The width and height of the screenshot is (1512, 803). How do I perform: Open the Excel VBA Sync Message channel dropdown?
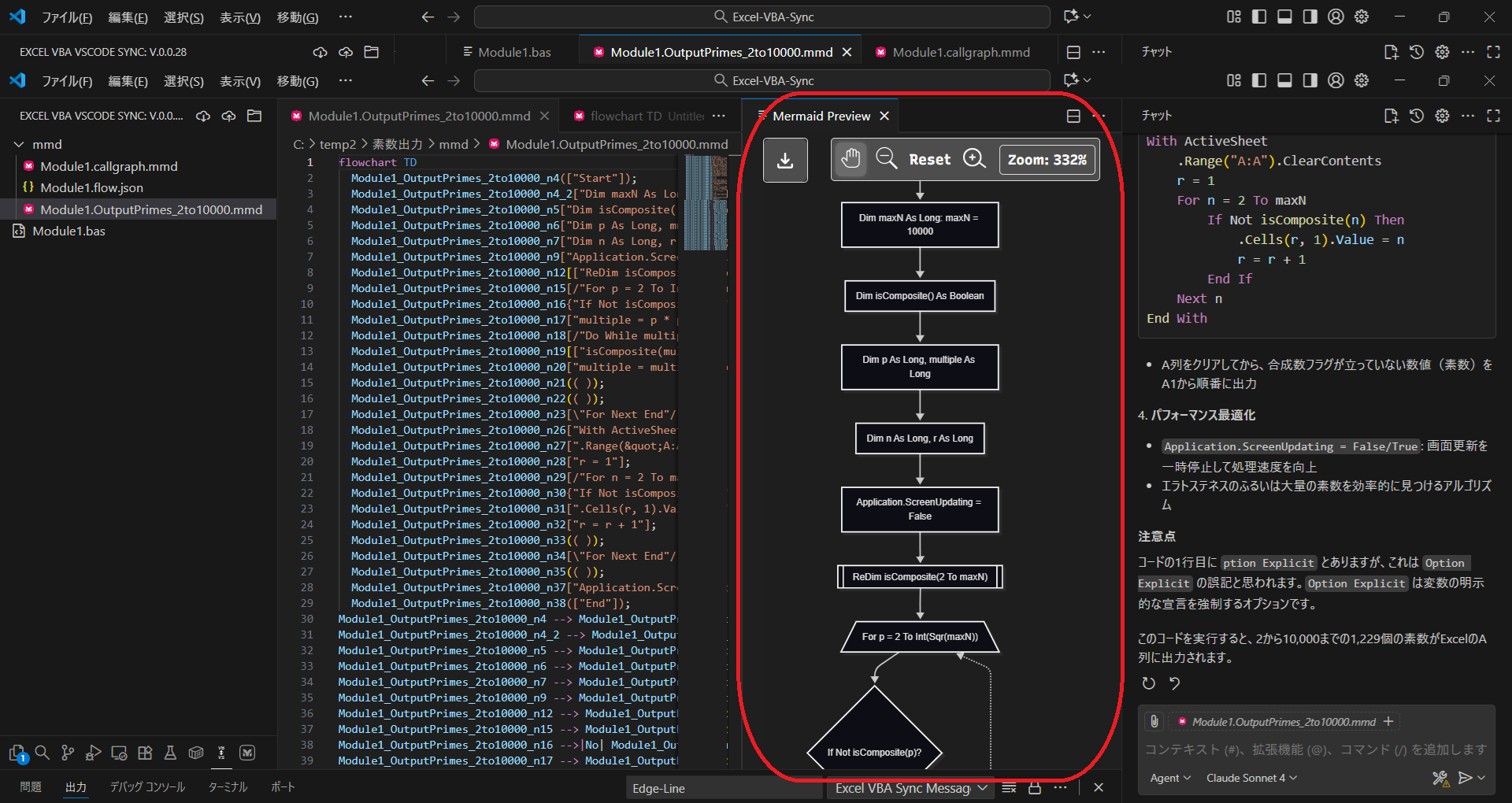(910, 787)
